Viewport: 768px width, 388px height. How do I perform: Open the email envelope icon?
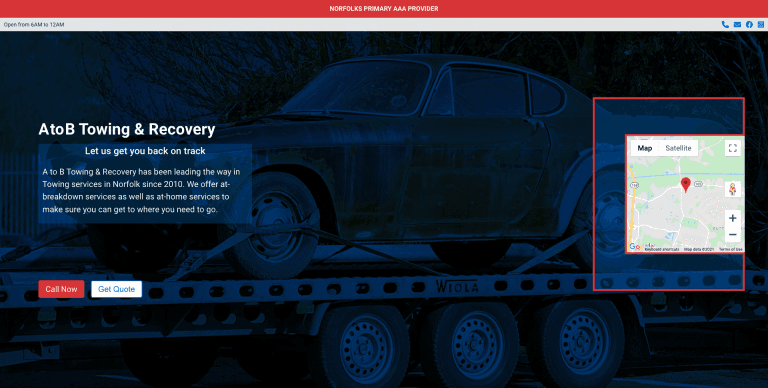[737, 24]
